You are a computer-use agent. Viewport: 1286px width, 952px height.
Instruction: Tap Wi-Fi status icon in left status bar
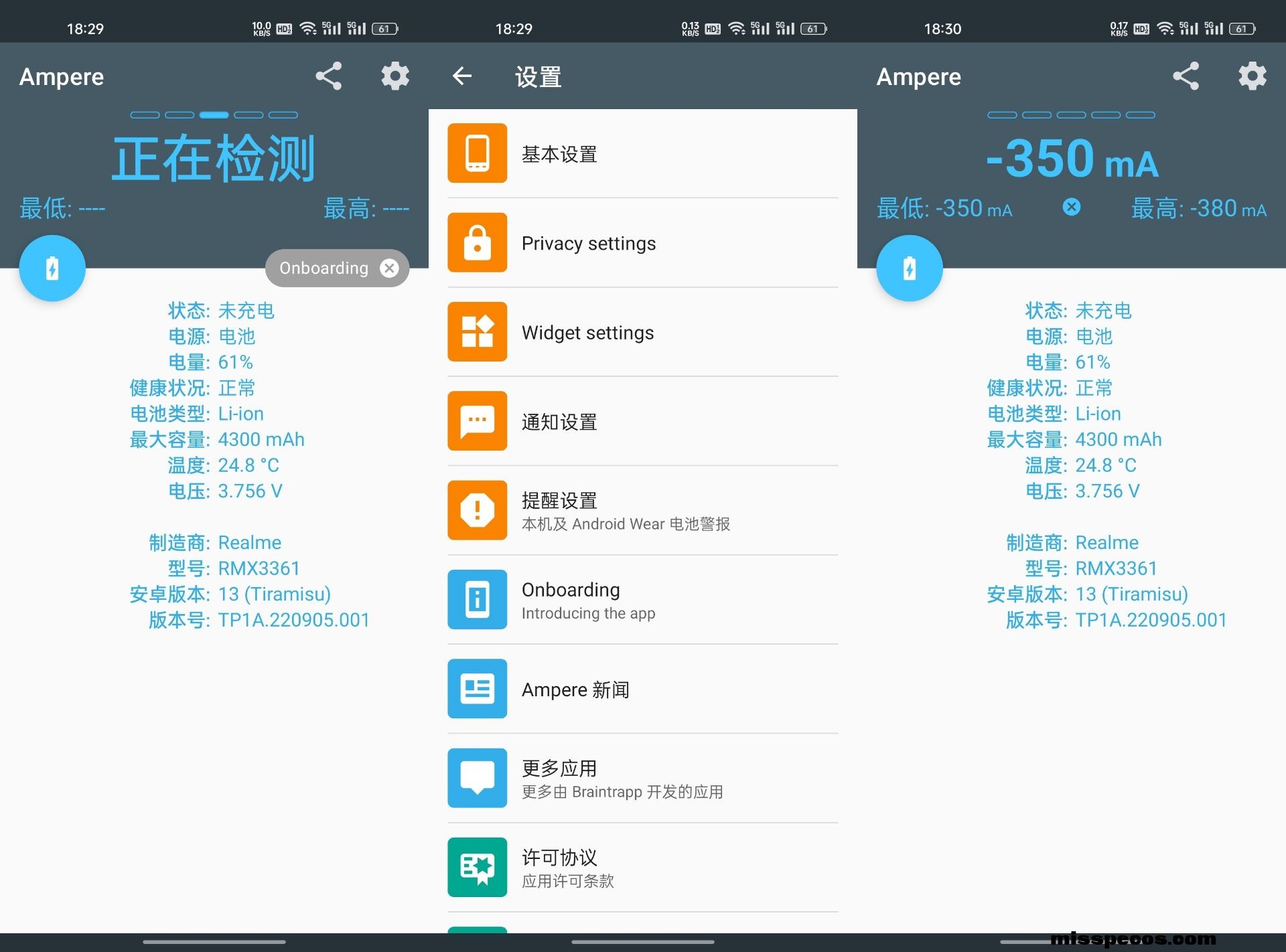[x=308, y=28]
